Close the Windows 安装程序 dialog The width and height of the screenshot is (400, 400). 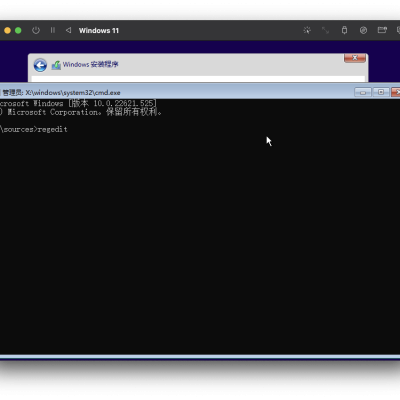(x=355, y=58)
